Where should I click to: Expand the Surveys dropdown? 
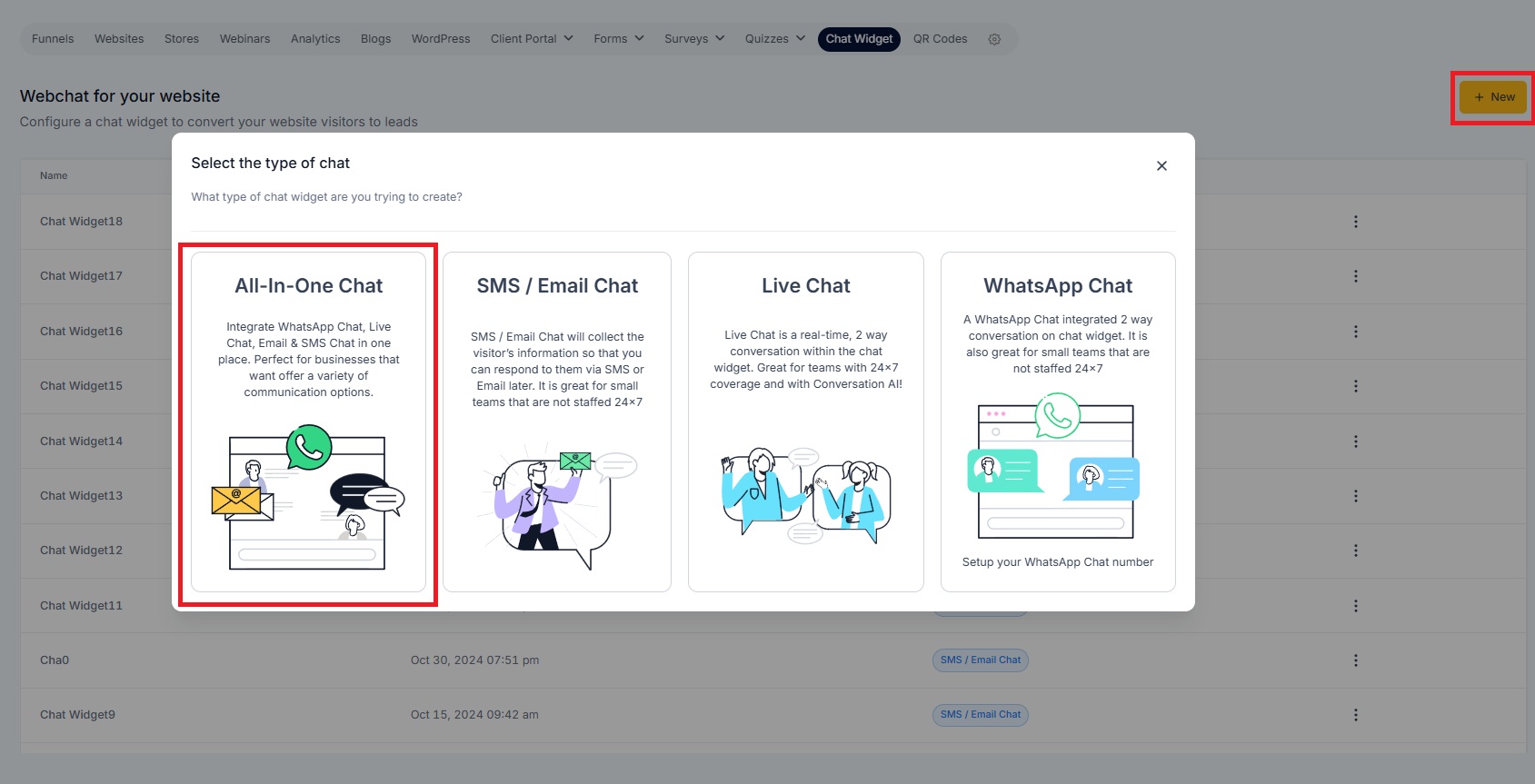(694, 39)
